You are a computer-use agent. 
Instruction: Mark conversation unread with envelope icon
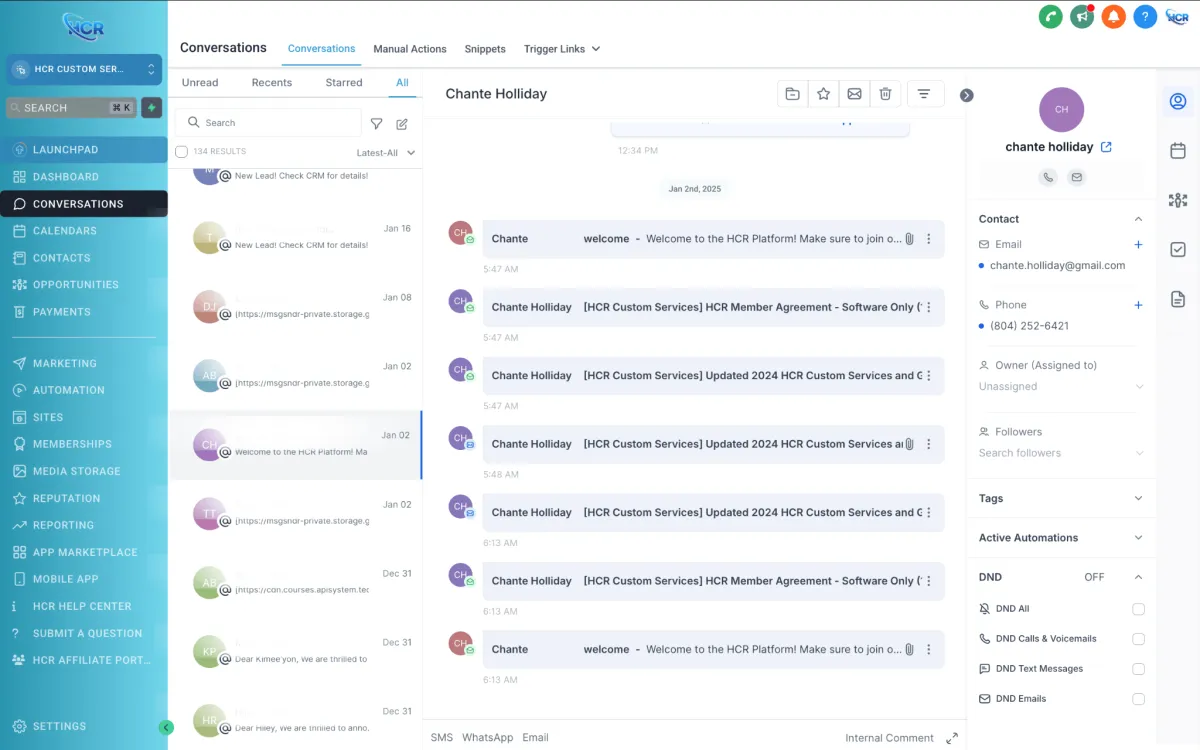coord(854,94)
